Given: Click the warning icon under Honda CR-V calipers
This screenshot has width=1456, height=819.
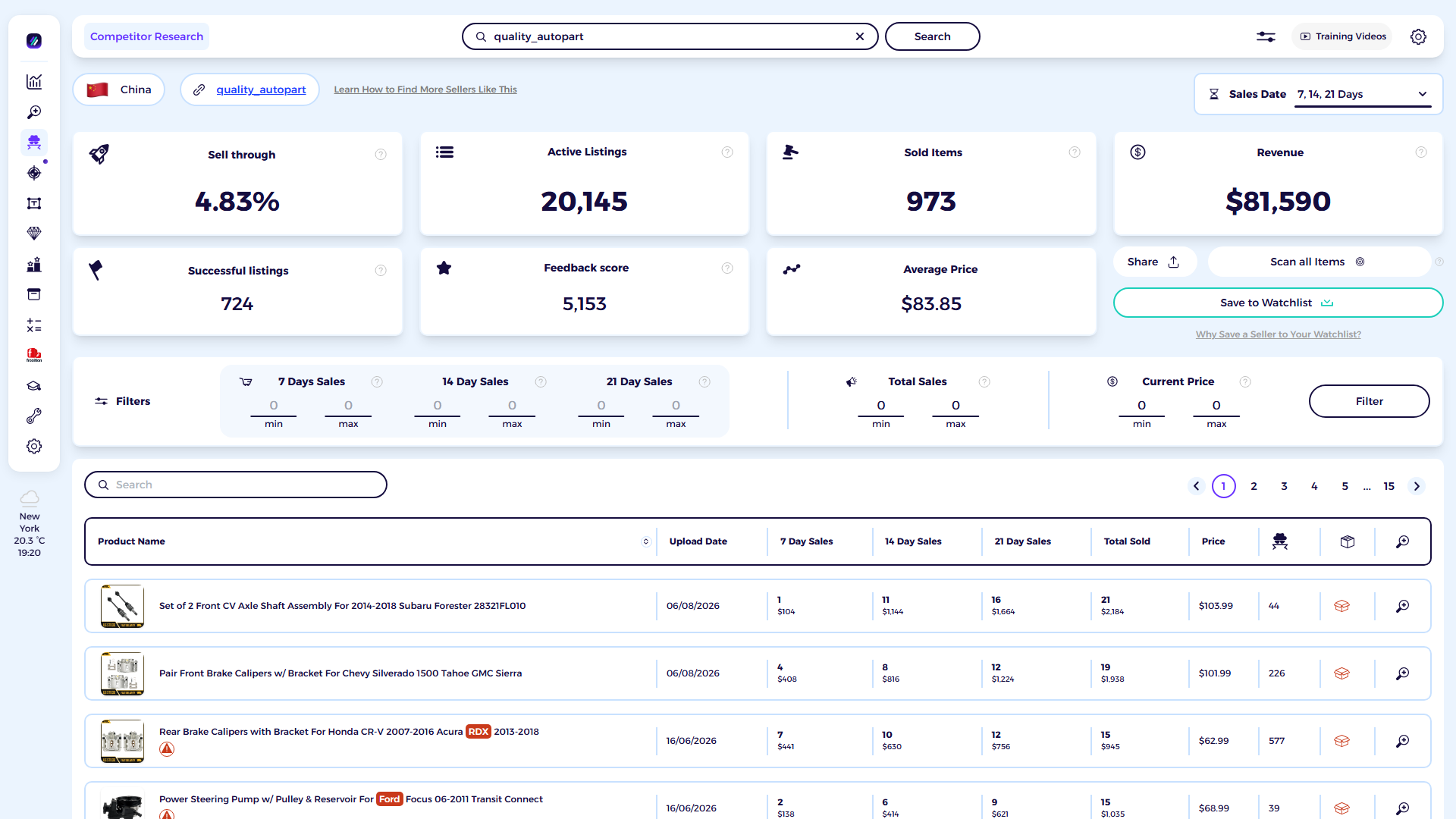Looking at the screenshot, I should (x=167, y=749).
